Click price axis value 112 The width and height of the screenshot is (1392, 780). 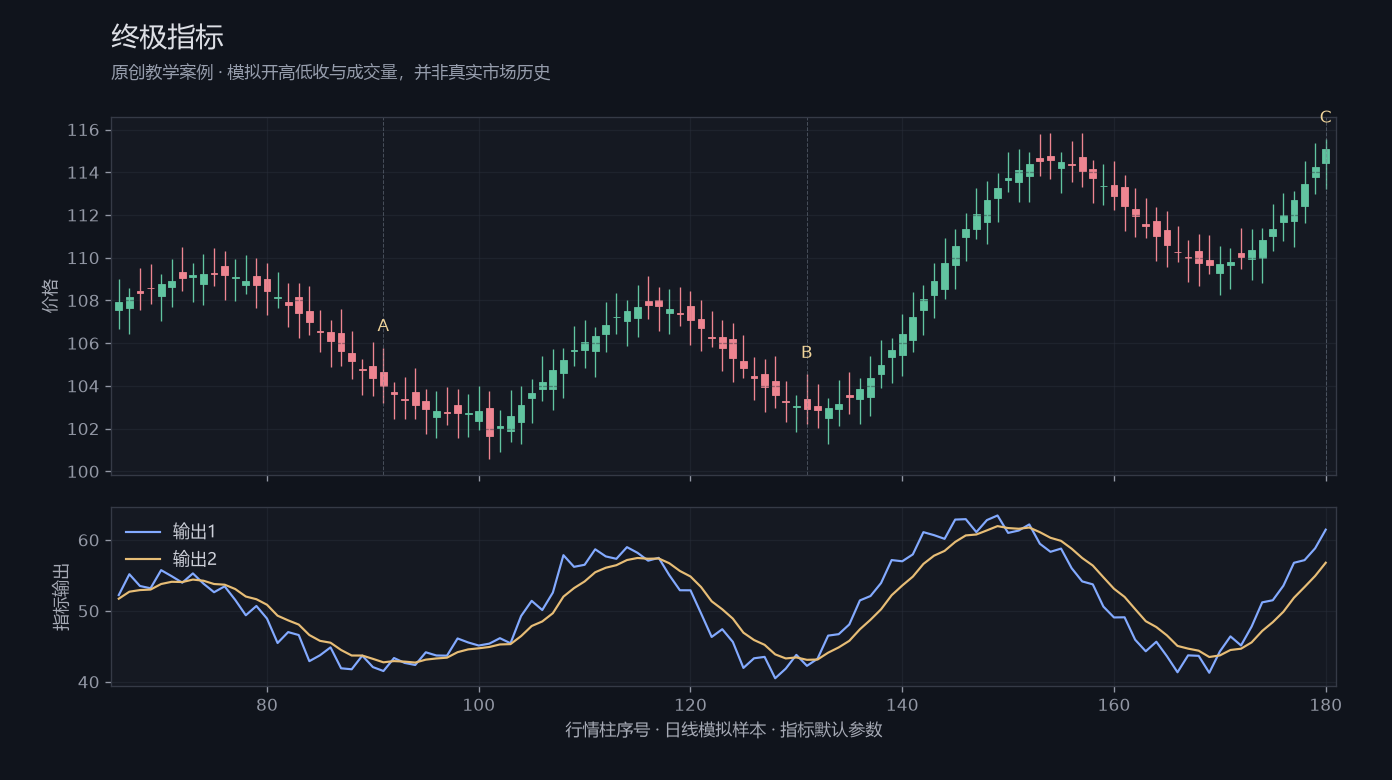pyautogui.click(x=83, y=216)
